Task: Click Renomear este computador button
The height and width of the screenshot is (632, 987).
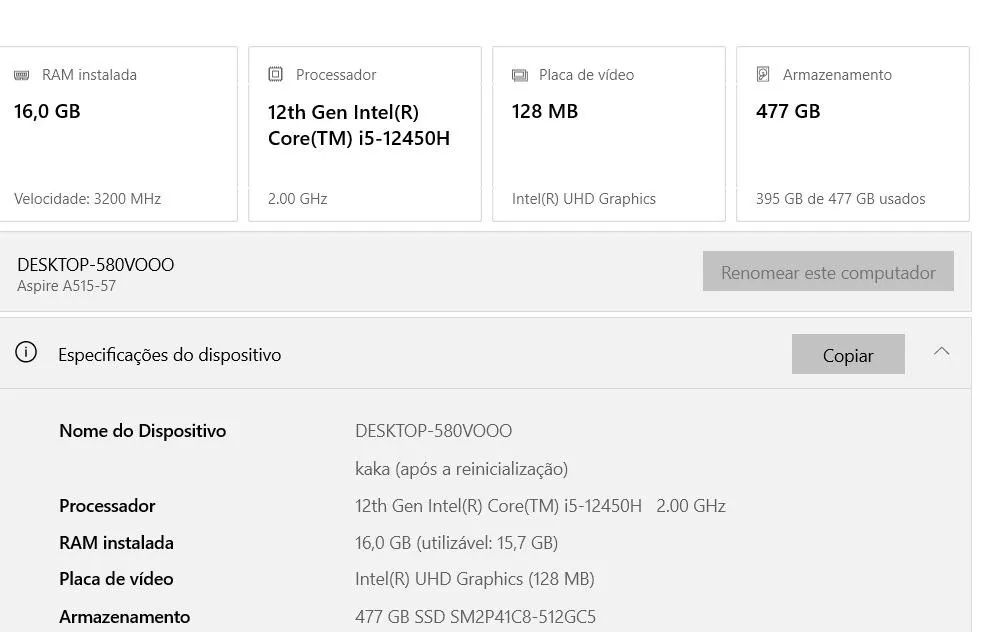Action: click(x=828, y=271)
